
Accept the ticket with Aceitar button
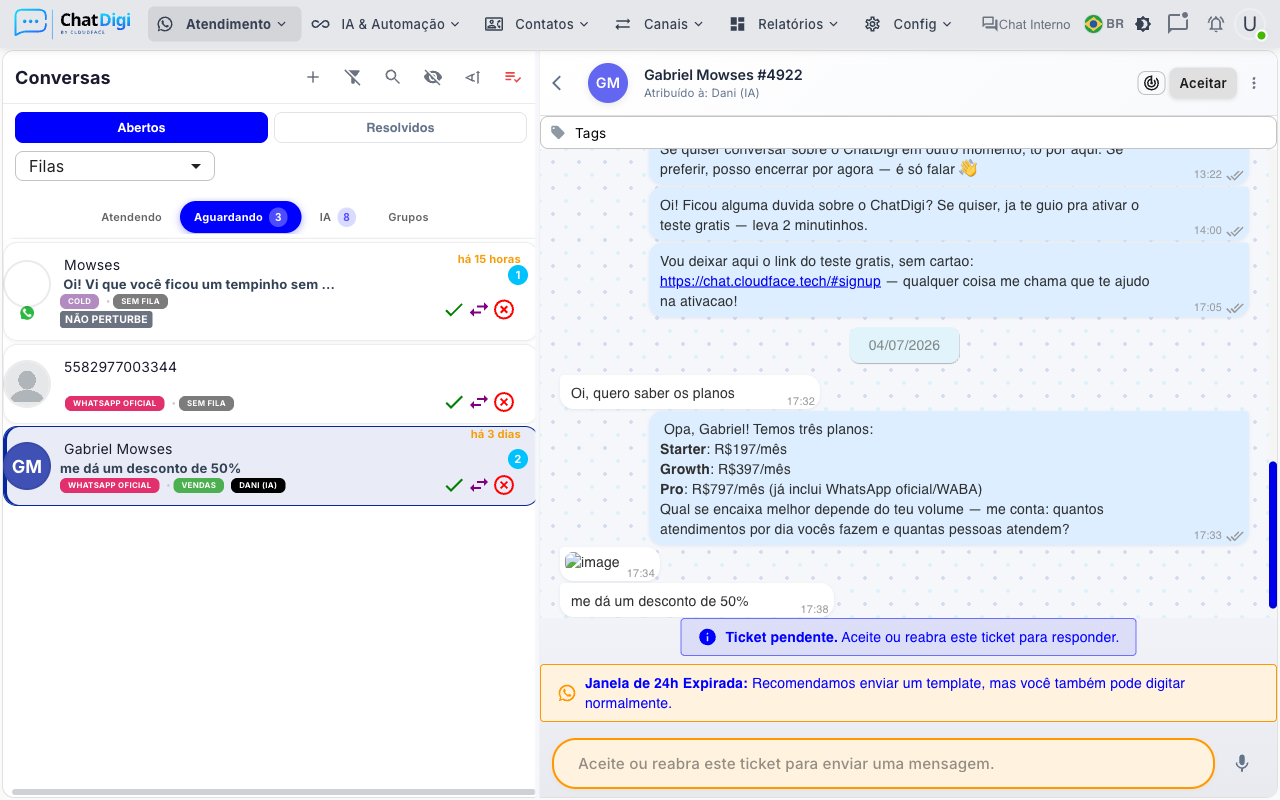click(x=1203, y=83)
